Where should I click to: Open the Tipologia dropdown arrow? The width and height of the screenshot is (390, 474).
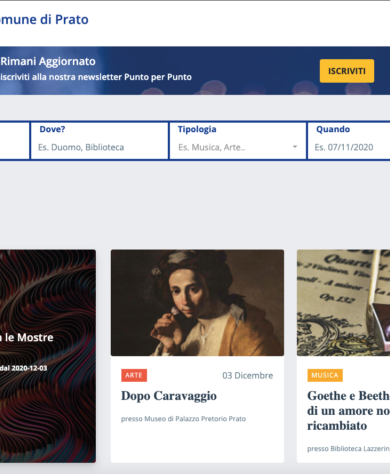click(x=295, y=147)
